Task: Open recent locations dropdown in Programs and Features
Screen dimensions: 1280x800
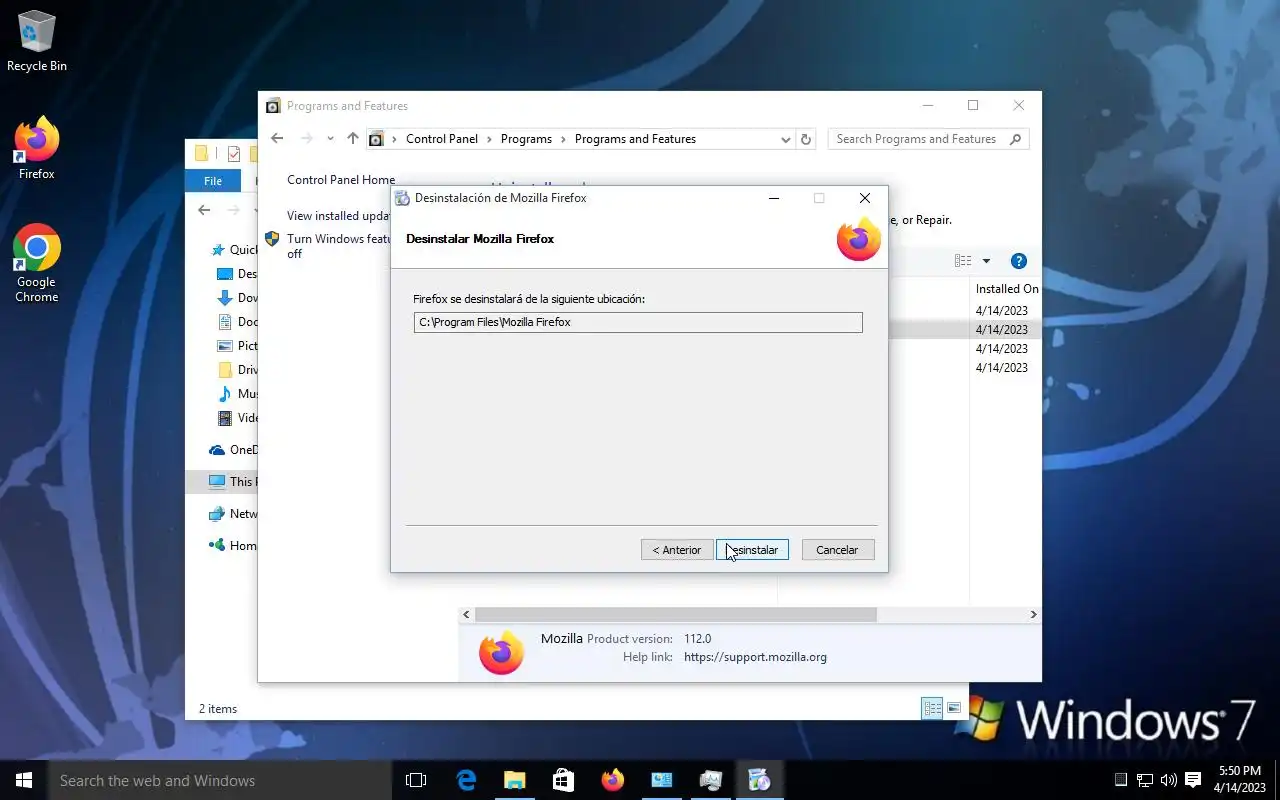Action: click(x=330, y=139)
